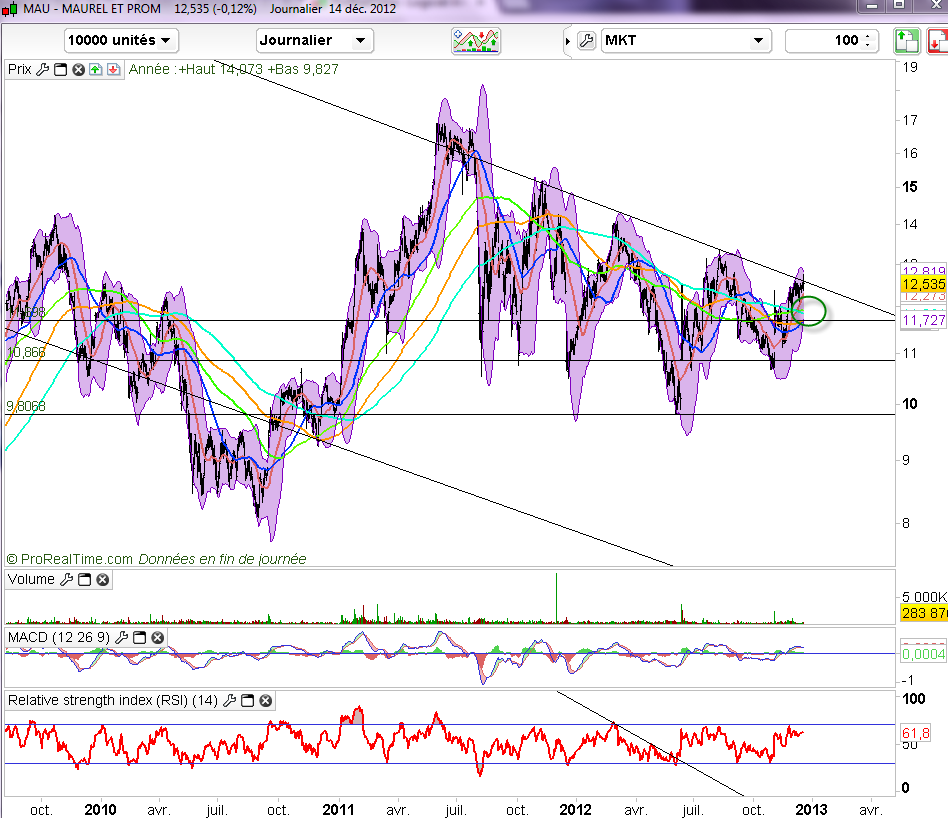Maximize the RSI panel window

coord(250,701)
